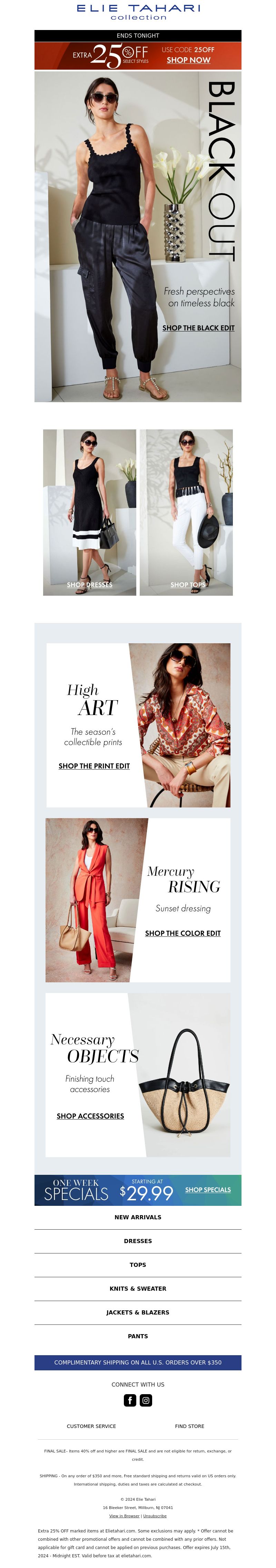
Task: Open SHOP THE BLACK EDIT link
Action: pos(198,327)
